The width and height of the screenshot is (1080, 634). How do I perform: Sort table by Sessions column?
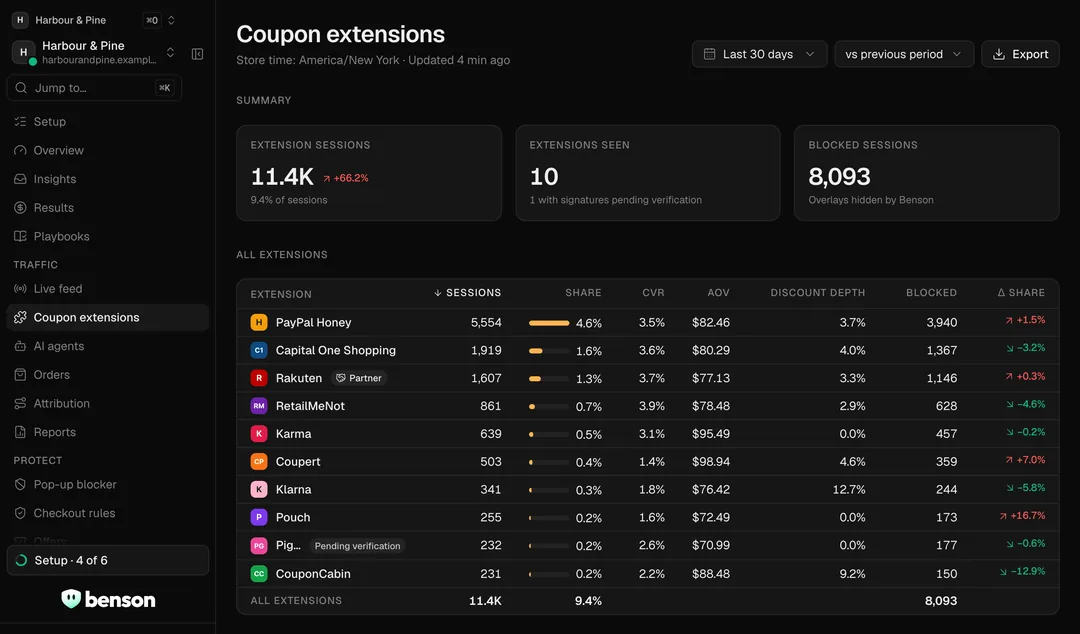coord(468,293)
